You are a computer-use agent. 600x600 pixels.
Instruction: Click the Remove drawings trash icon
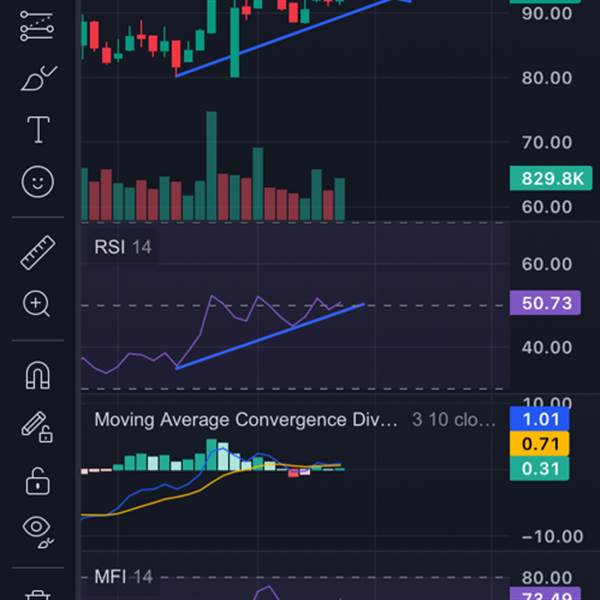(x=38, y=595)
